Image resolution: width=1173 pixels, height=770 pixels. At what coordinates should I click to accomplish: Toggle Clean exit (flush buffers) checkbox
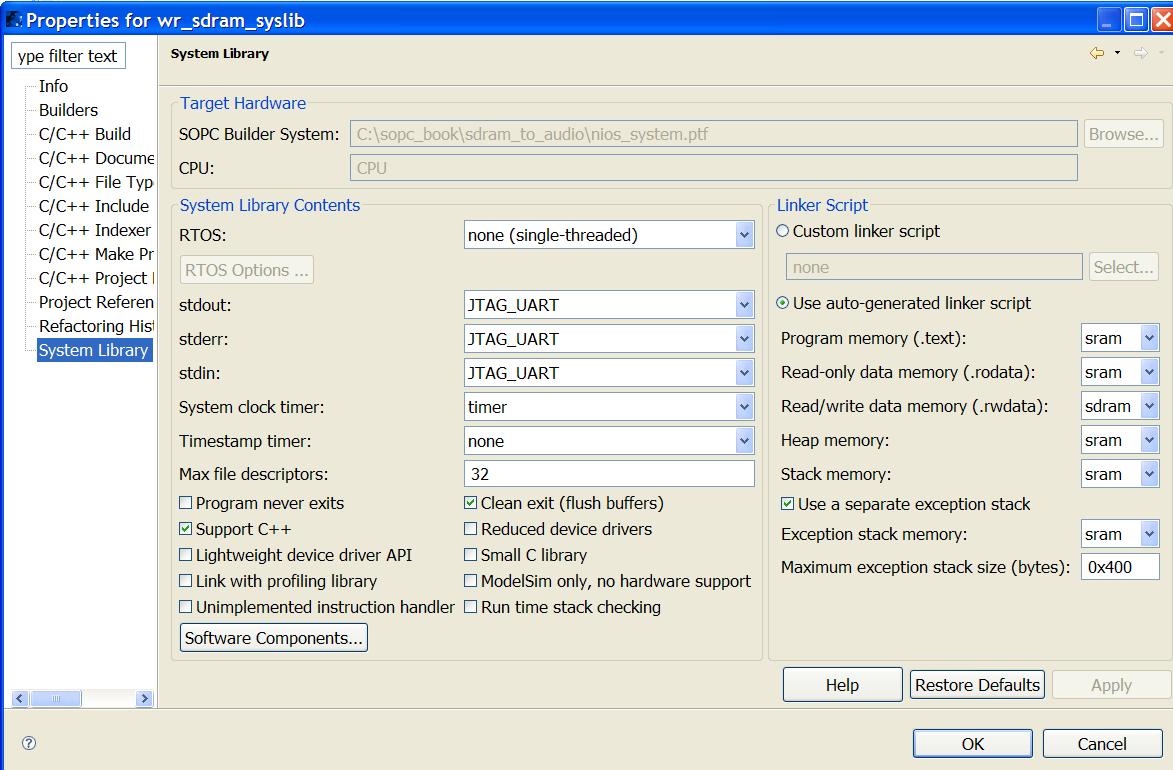[x=471, y=503]
